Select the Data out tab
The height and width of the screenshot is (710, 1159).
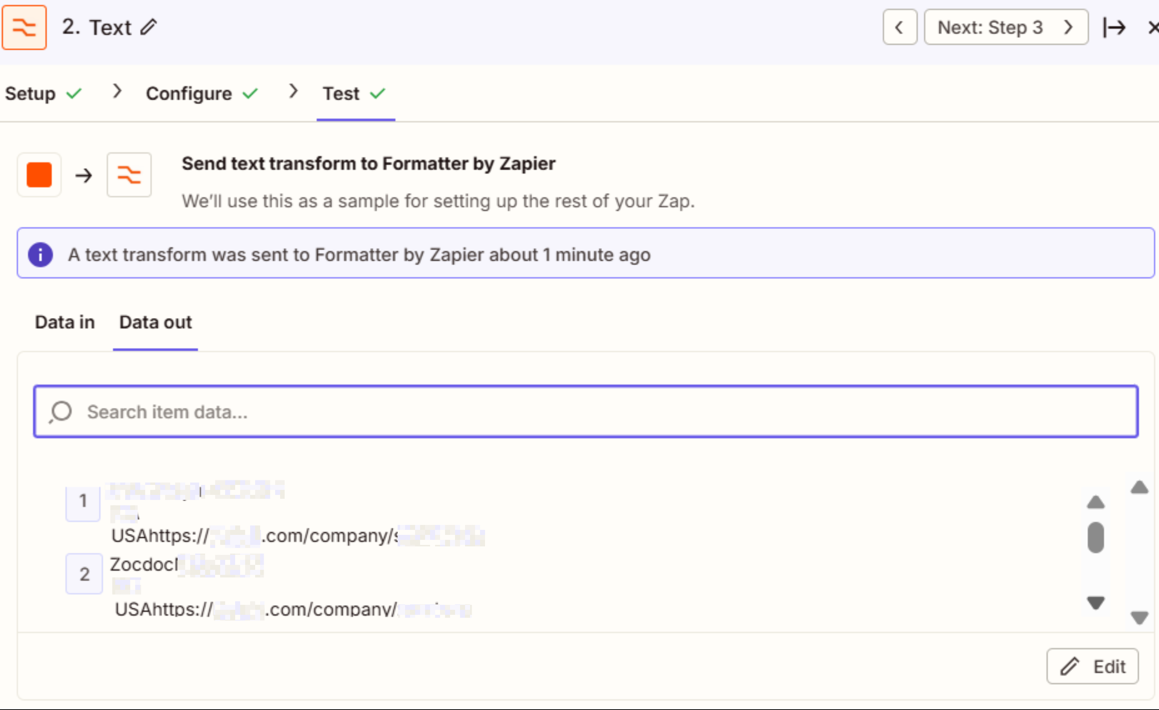(155, 322)
